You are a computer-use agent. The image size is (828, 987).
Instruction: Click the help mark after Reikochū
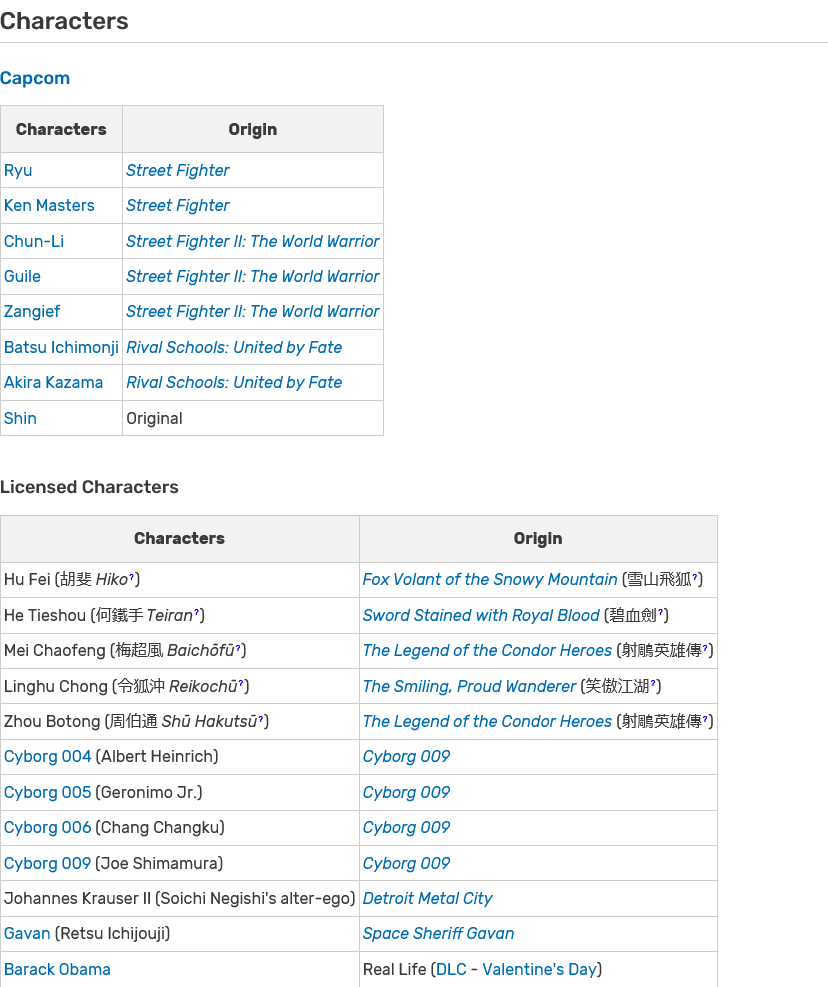point(241,684)
